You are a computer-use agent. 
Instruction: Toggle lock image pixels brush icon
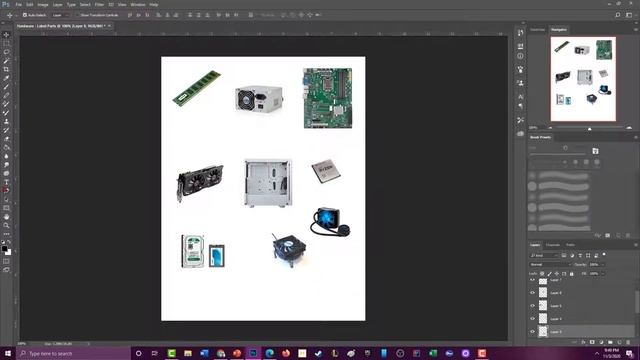coord(549,273)
